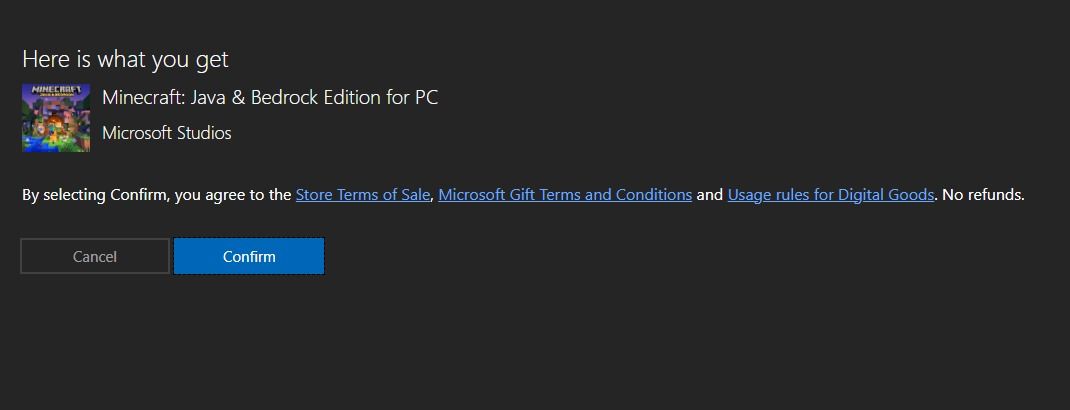
Task: Click the Minecraft game cover thumbnail
Action: 56,118
